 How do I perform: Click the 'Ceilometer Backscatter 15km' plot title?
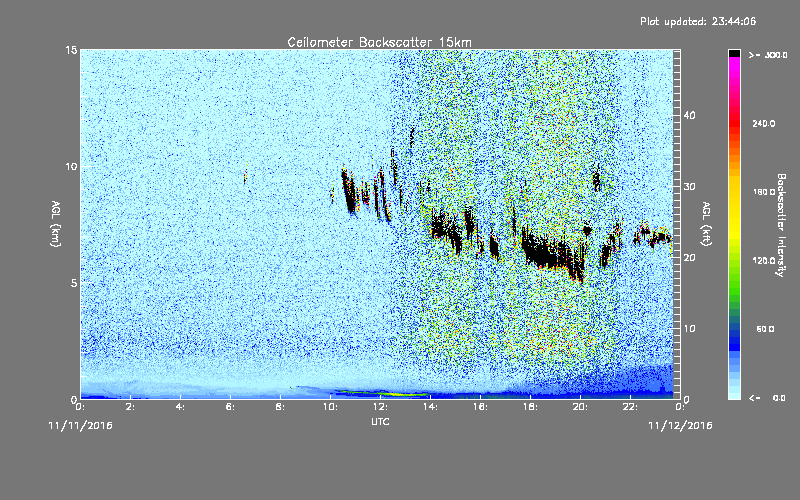point(379,42)
